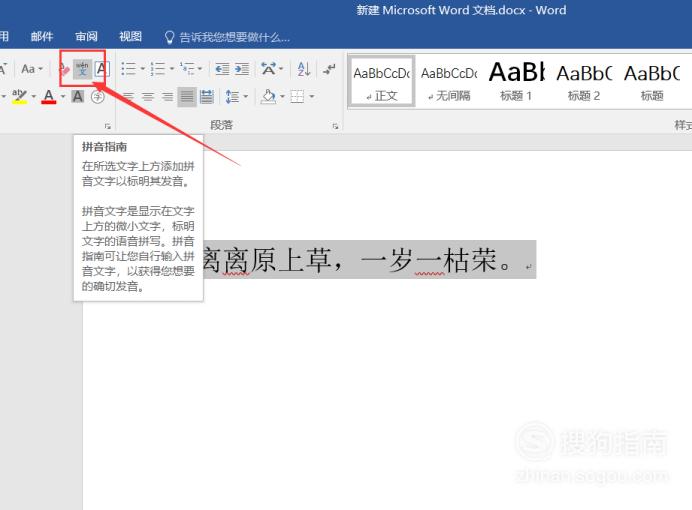Viewport: 692px width, 510px height.
Task: Click the Multilevel List icon
Action: point(188,69)
